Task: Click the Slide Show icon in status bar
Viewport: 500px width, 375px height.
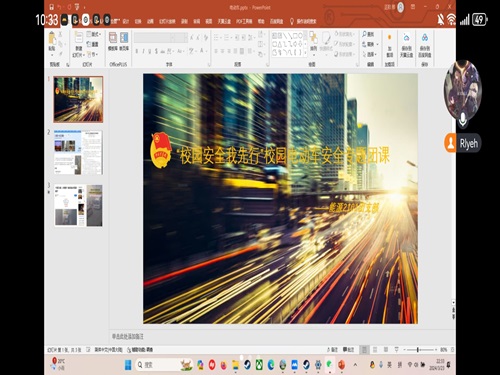Action: [x=396, y=350]
